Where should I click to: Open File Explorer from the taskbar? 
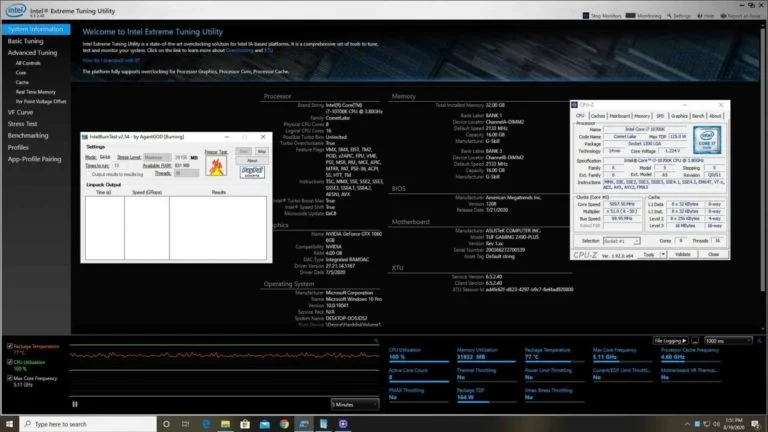(x=225, y=424)
